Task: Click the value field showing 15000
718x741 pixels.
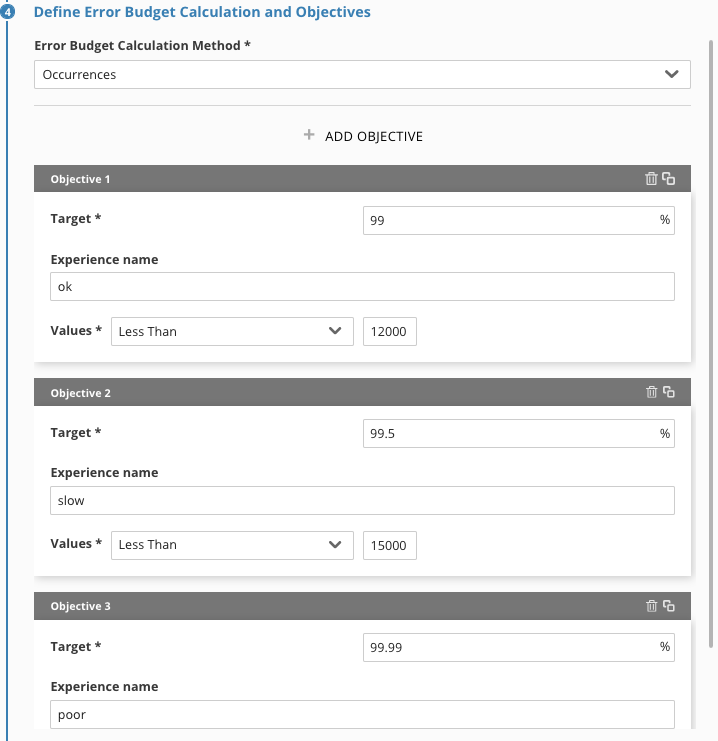Action: pos(389,545)
